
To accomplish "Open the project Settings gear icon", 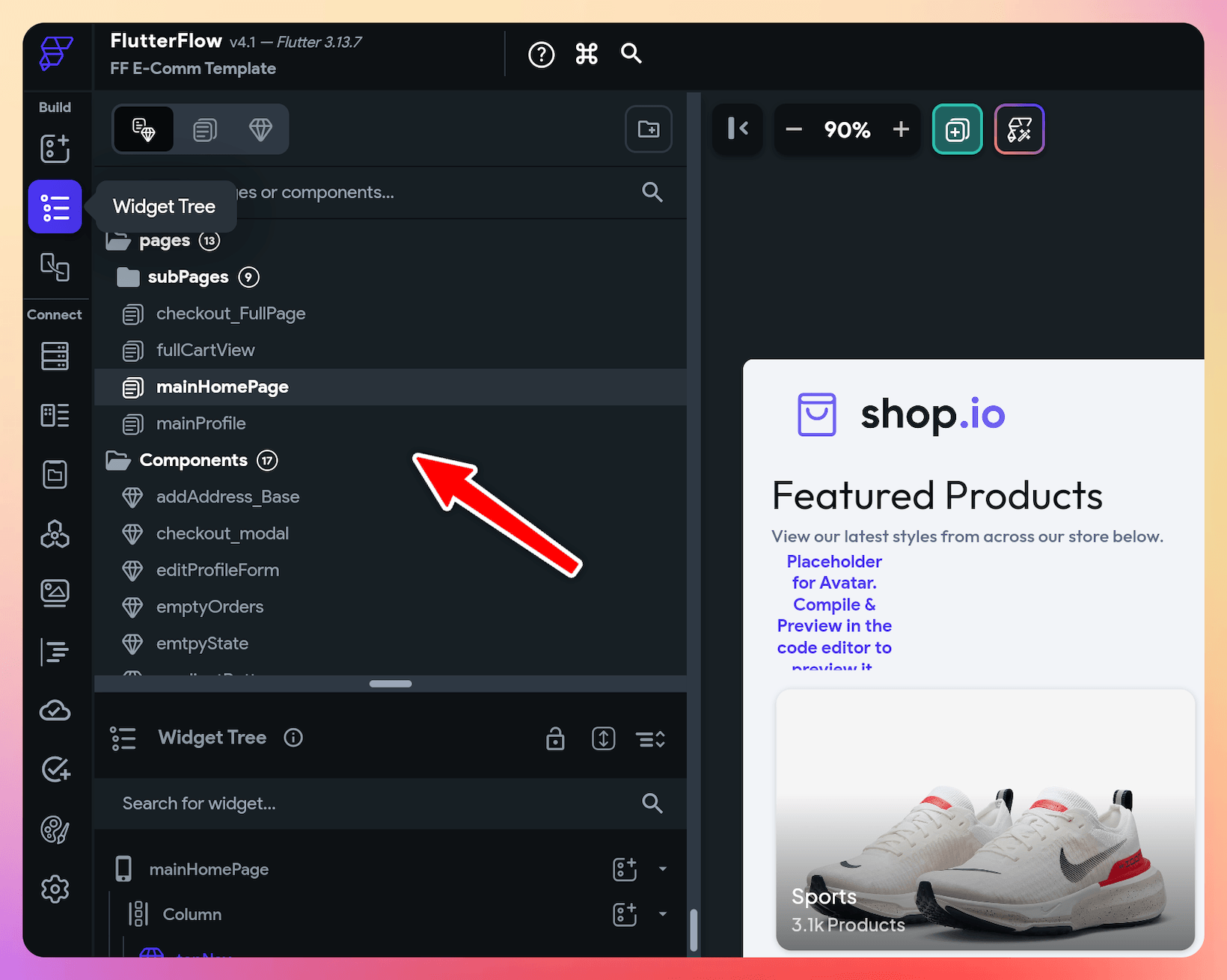I will 55,889.
